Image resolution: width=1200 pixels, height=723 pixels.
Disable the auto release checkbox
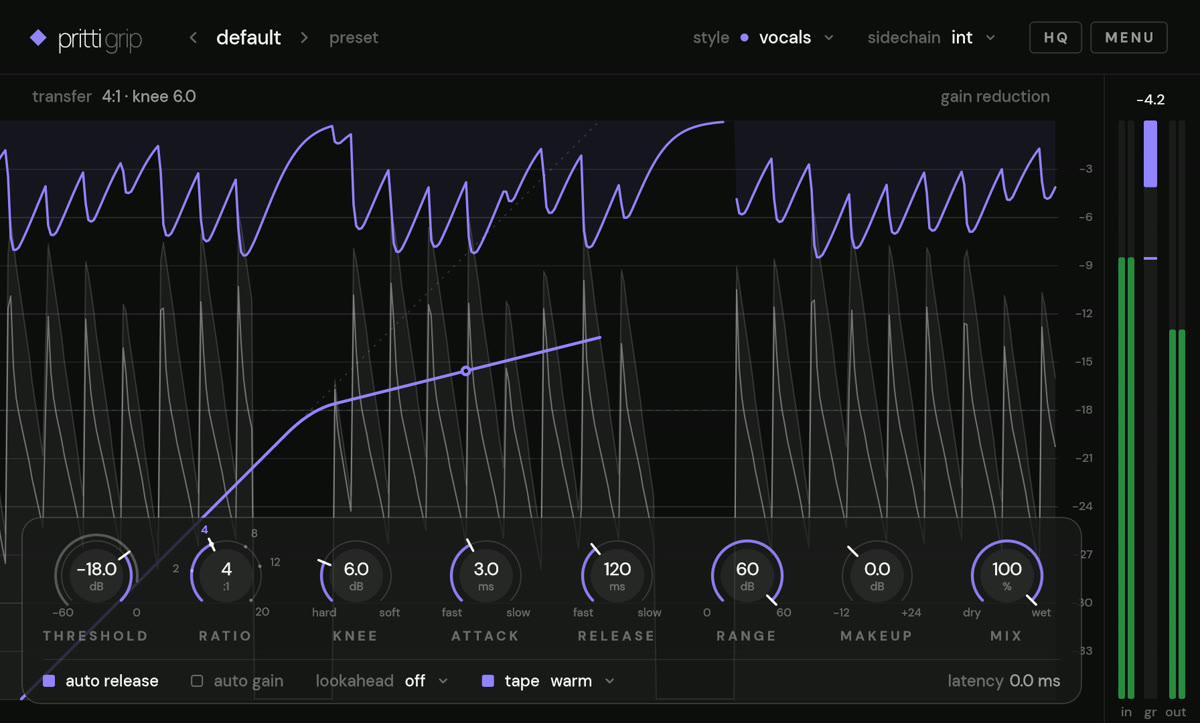(x=49, y=681)
